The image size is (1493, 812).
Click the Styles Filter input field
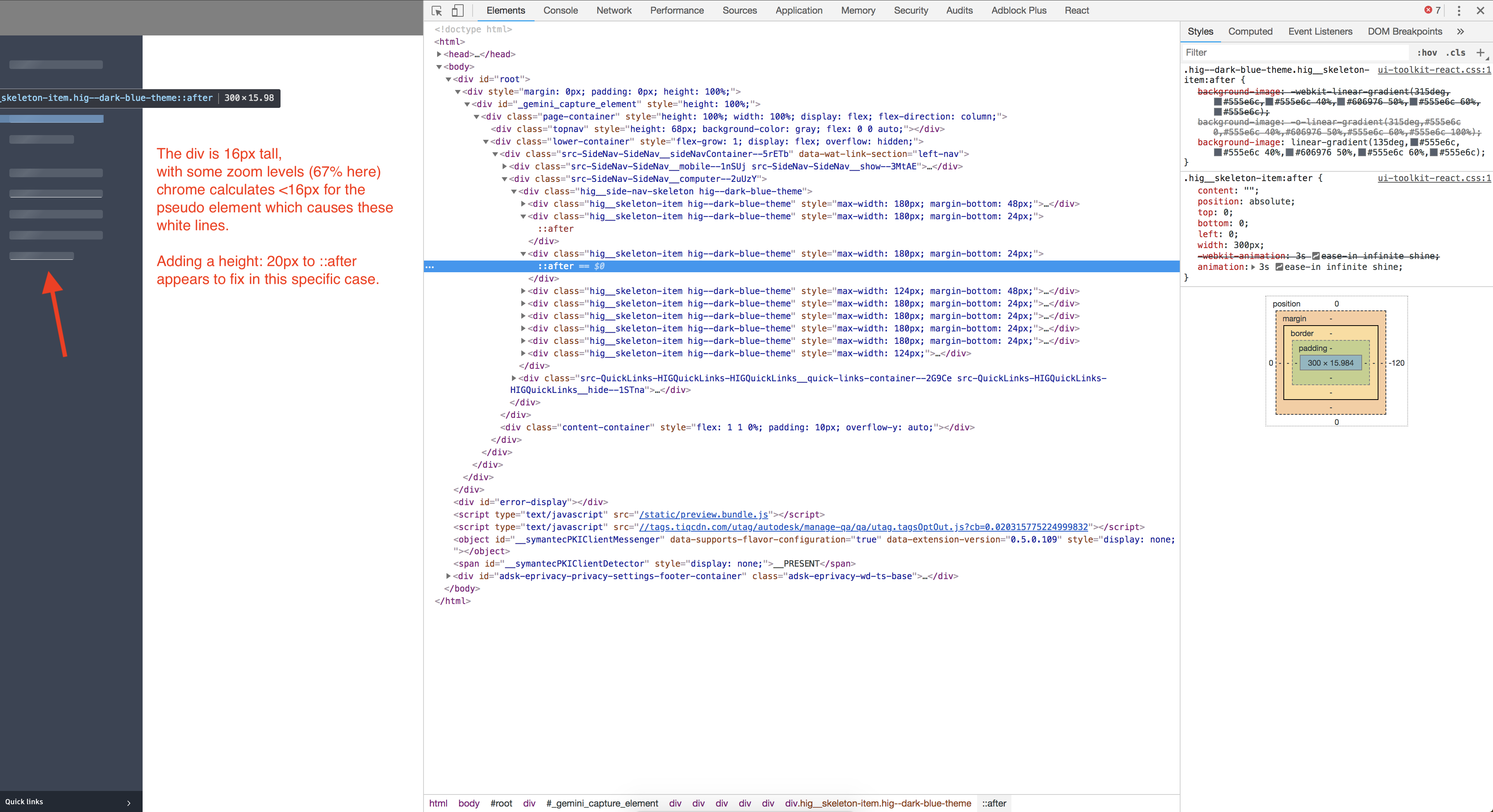[1292, 53]
